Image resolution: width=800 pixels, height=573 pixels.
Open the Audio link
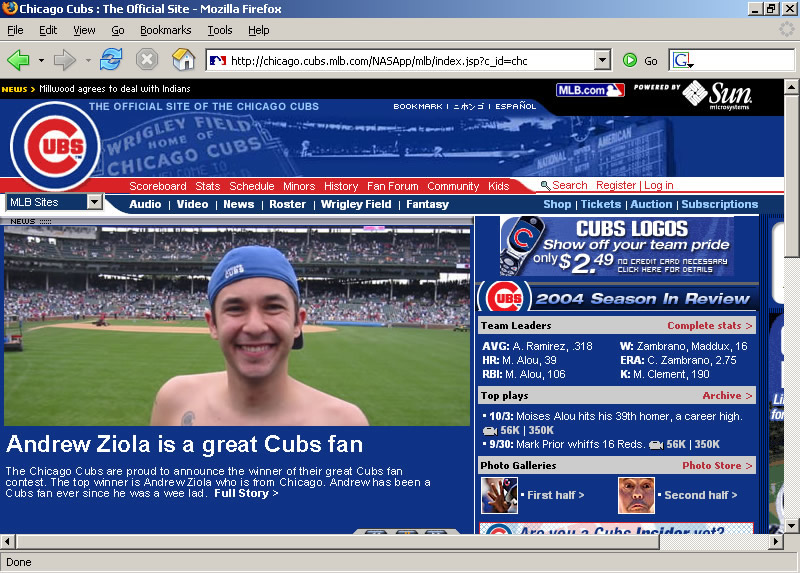click(x=145, y=204)
